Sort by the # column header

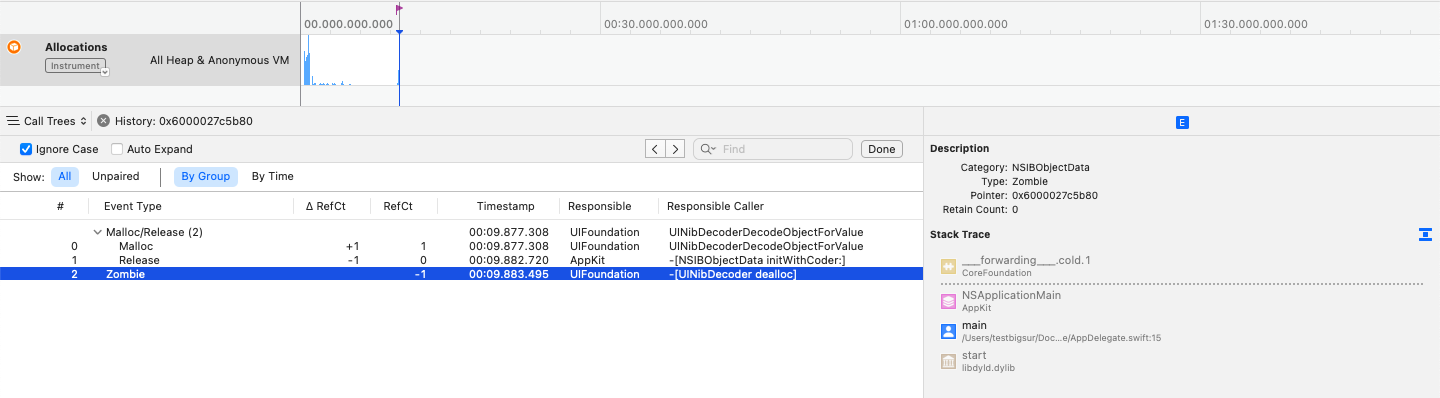click(60, 206)
